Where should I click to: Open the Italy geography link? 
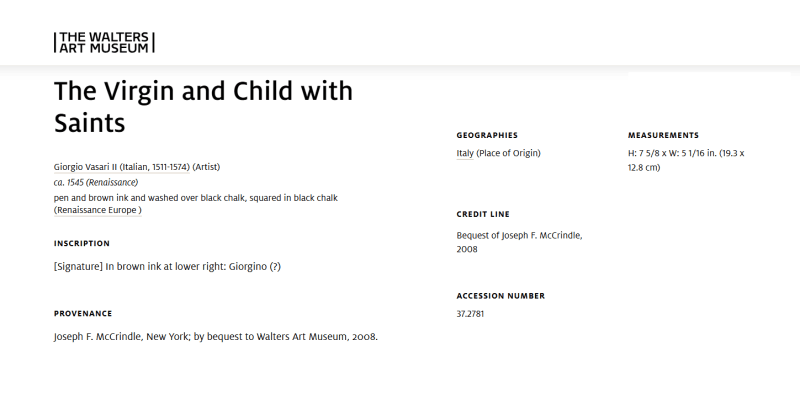point(465,153)
